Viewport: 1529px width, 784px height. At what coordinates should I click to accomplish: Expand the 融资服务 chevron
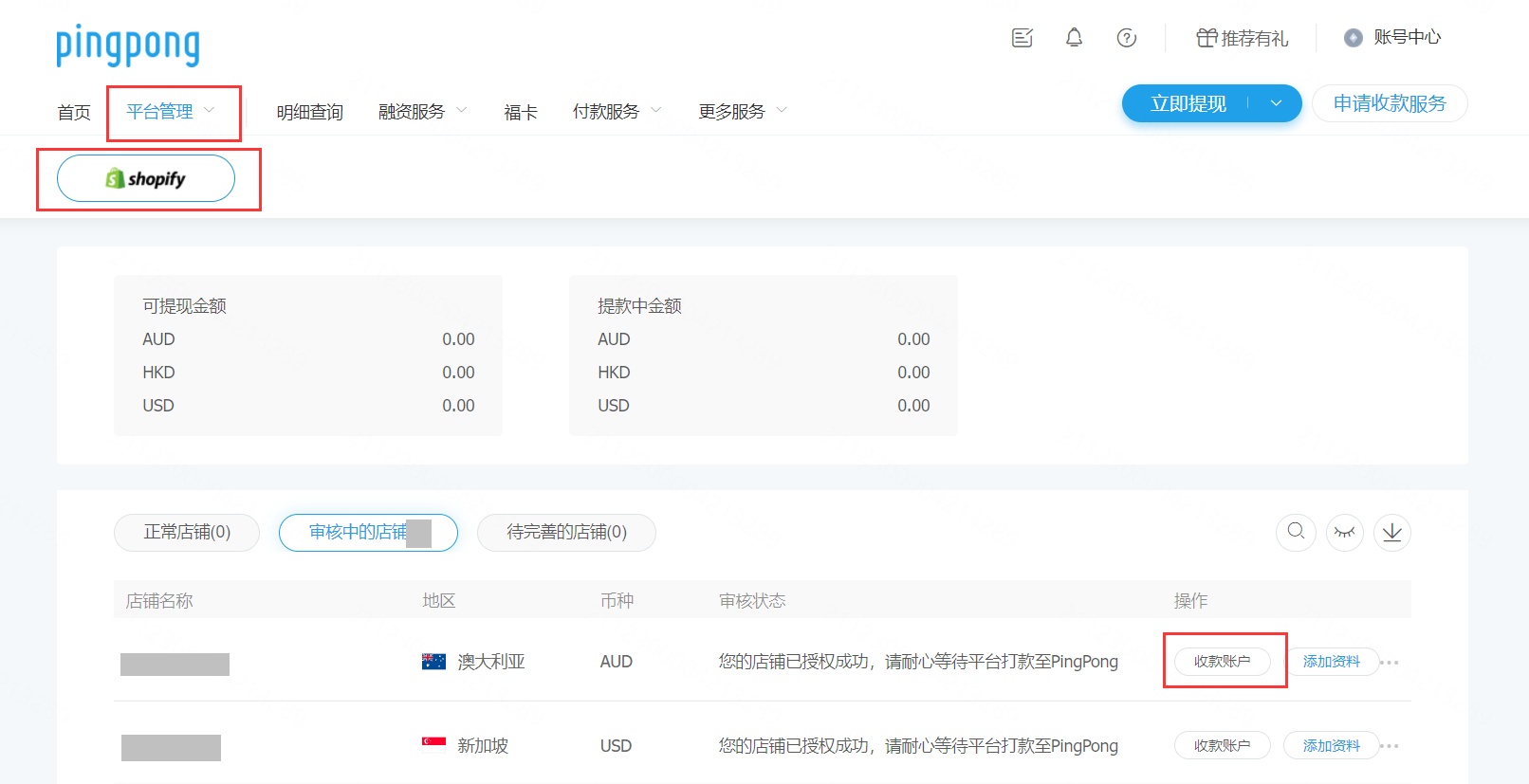(x=462, y=110)
